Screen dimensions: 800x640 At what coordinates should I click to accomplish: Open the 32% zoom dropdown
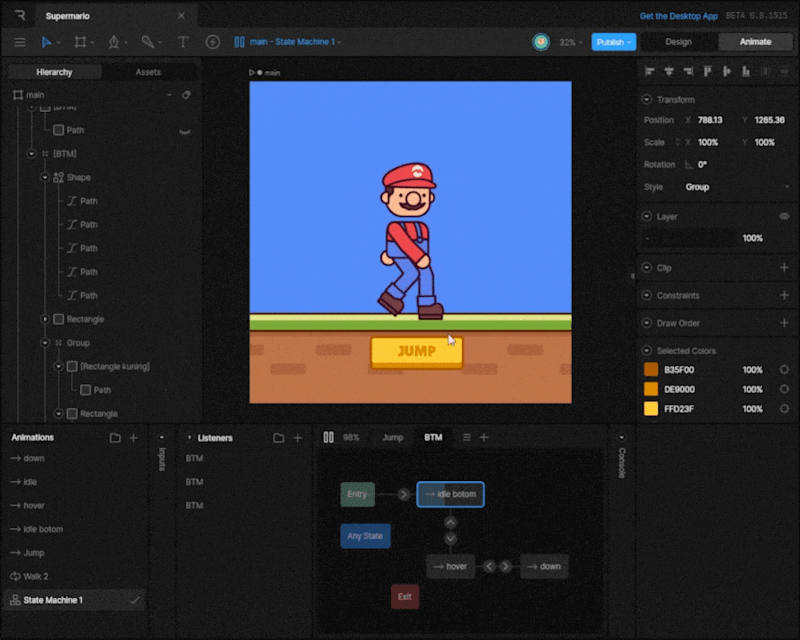click(570, 42)
